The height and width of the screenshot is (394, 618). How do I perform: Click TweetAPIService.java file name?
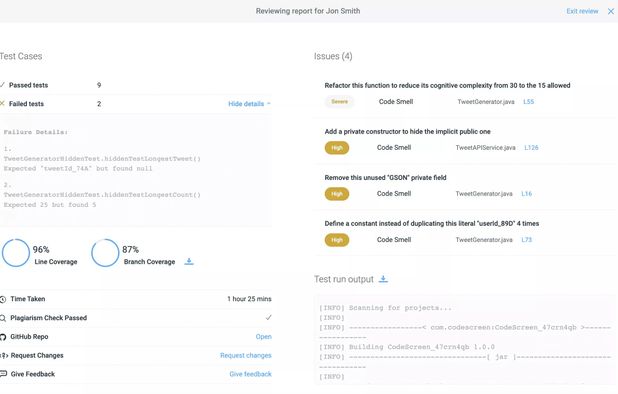485,148
